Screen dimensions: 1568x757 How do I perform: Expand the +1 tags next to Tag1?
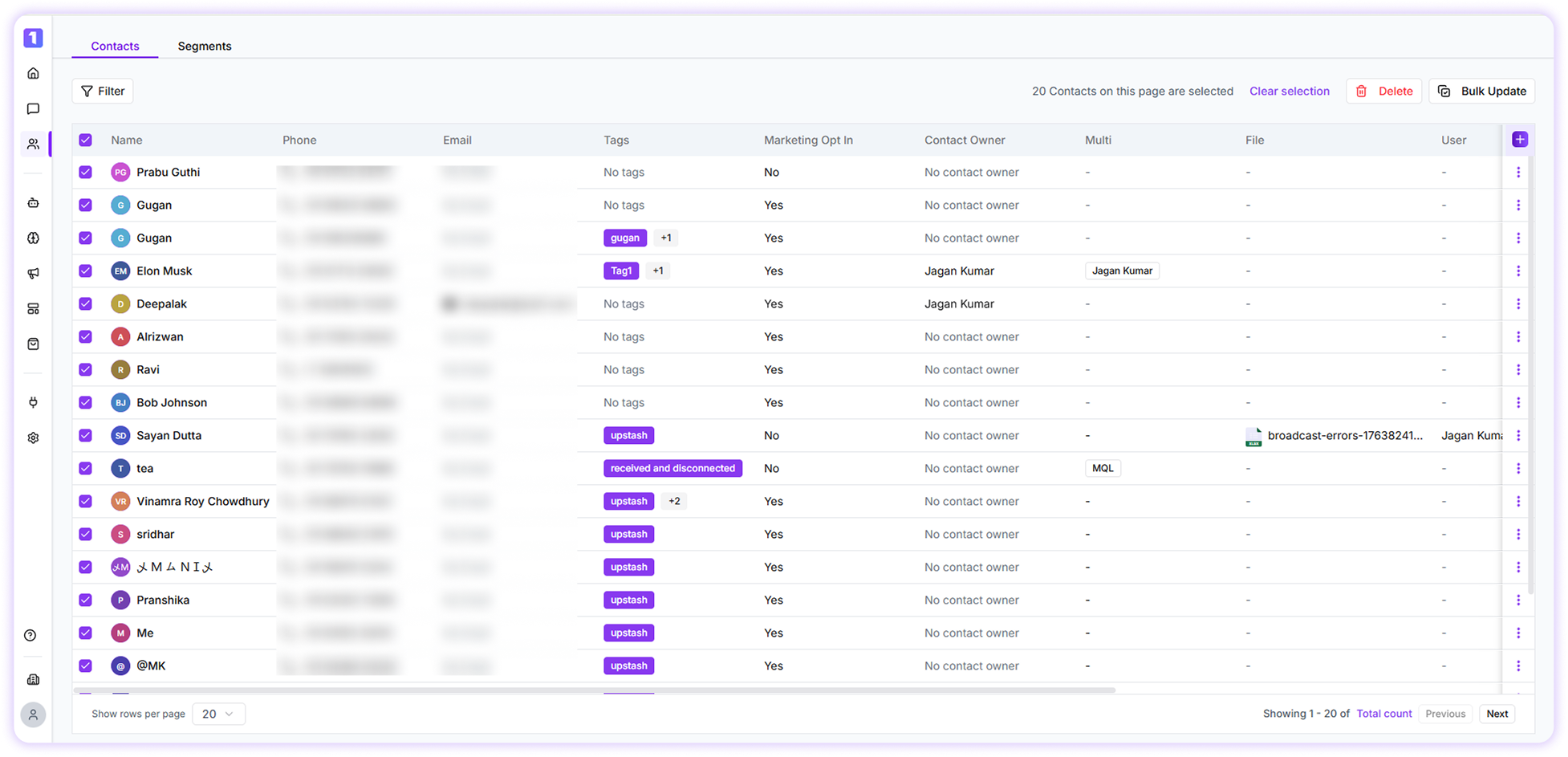point(658,271)
